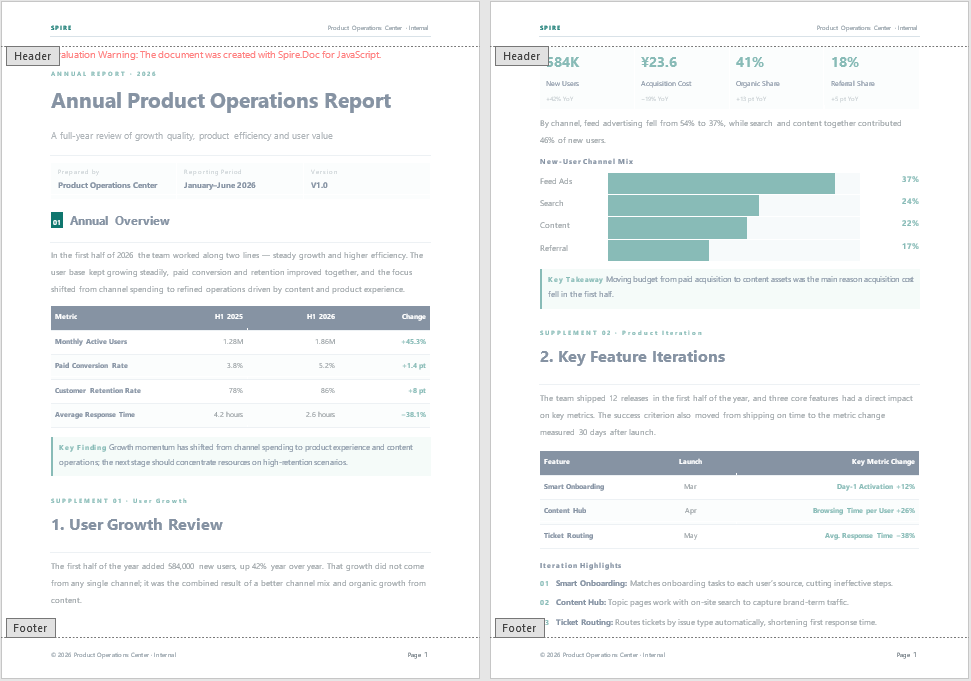Click the SPIRE logo text in the first page header
Screen dimensions: 971x681
point(61,28)
